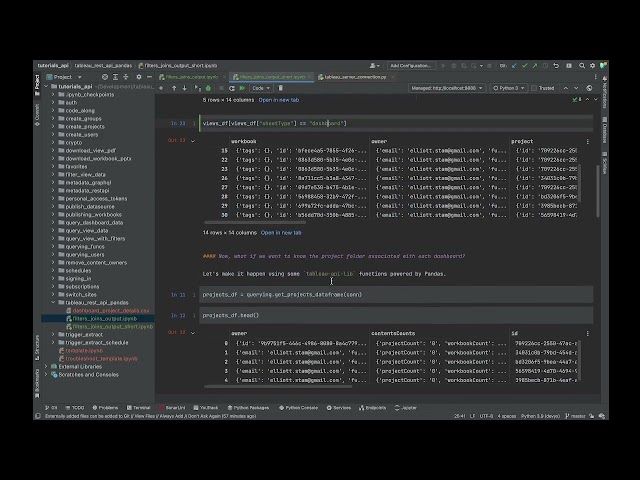Run all notebook cells

click(242, 88)
